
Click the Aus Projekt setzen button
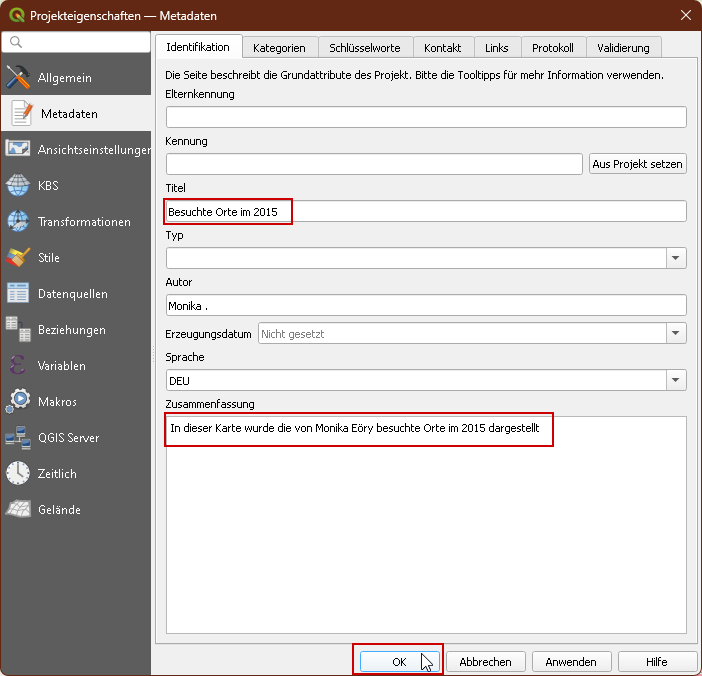(638, 164)
